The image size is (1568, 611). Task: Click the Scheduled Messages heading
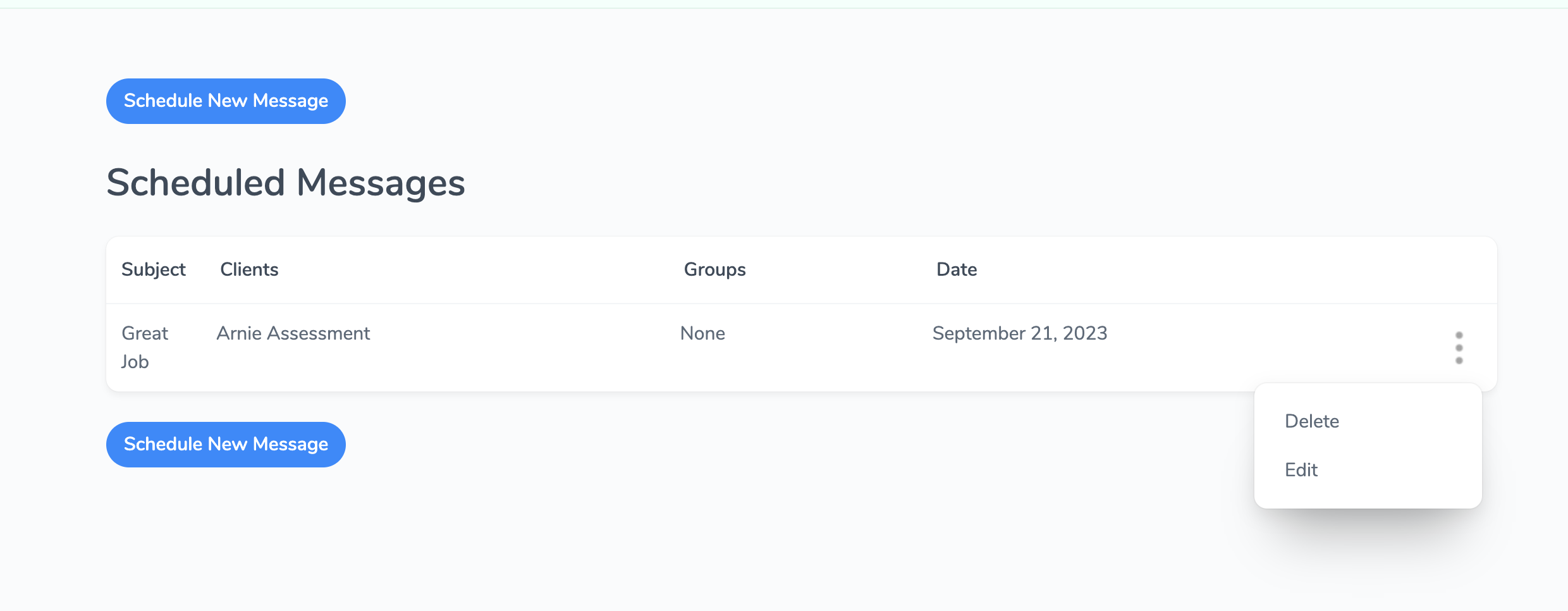[286, 183]
